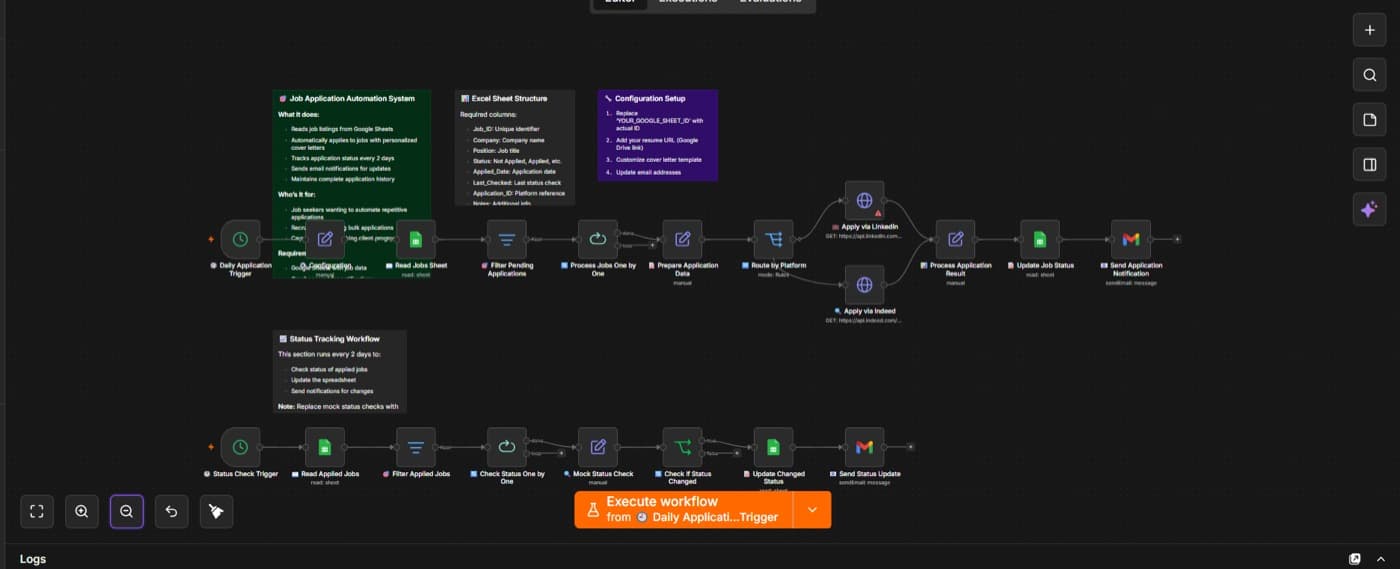Open the Filter Pending Applications node
The height and width of the screenshot is (569, 1400).
[507, 240]
